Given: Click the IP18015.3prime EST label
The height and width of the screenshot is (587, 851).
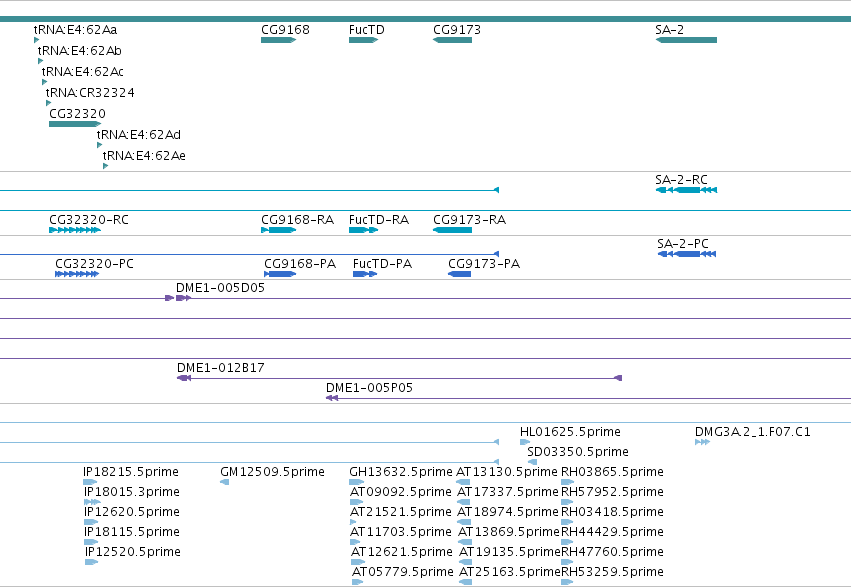Looking at the screenshot, I should tap(132, 492).
